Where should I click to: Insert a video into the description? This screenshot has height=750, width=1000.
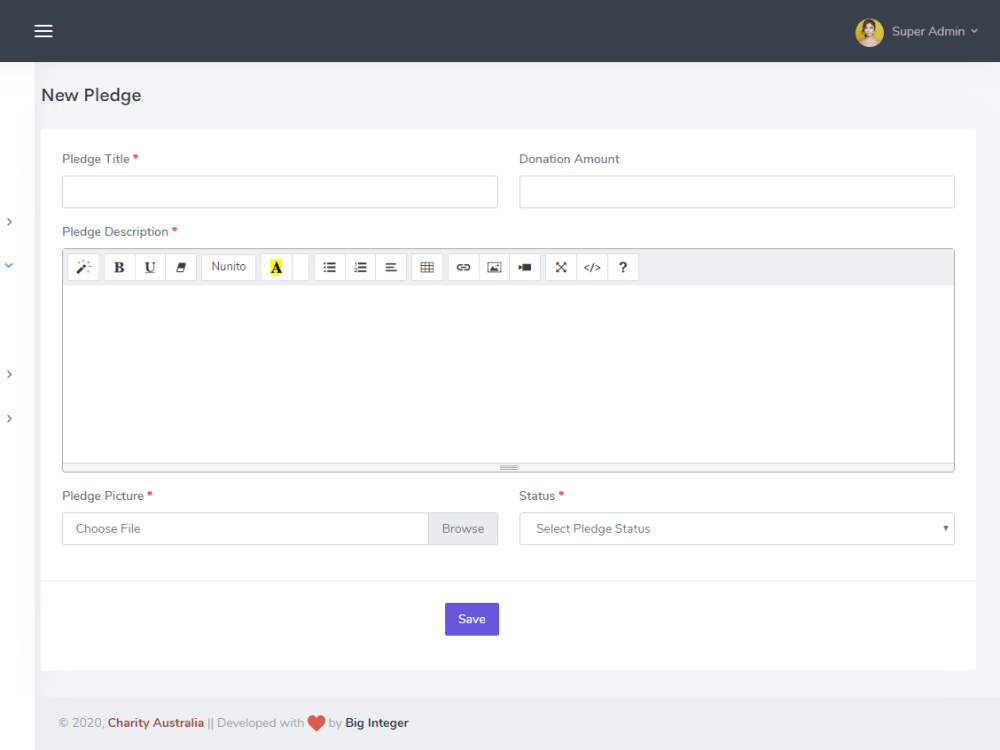coord(524,267)
